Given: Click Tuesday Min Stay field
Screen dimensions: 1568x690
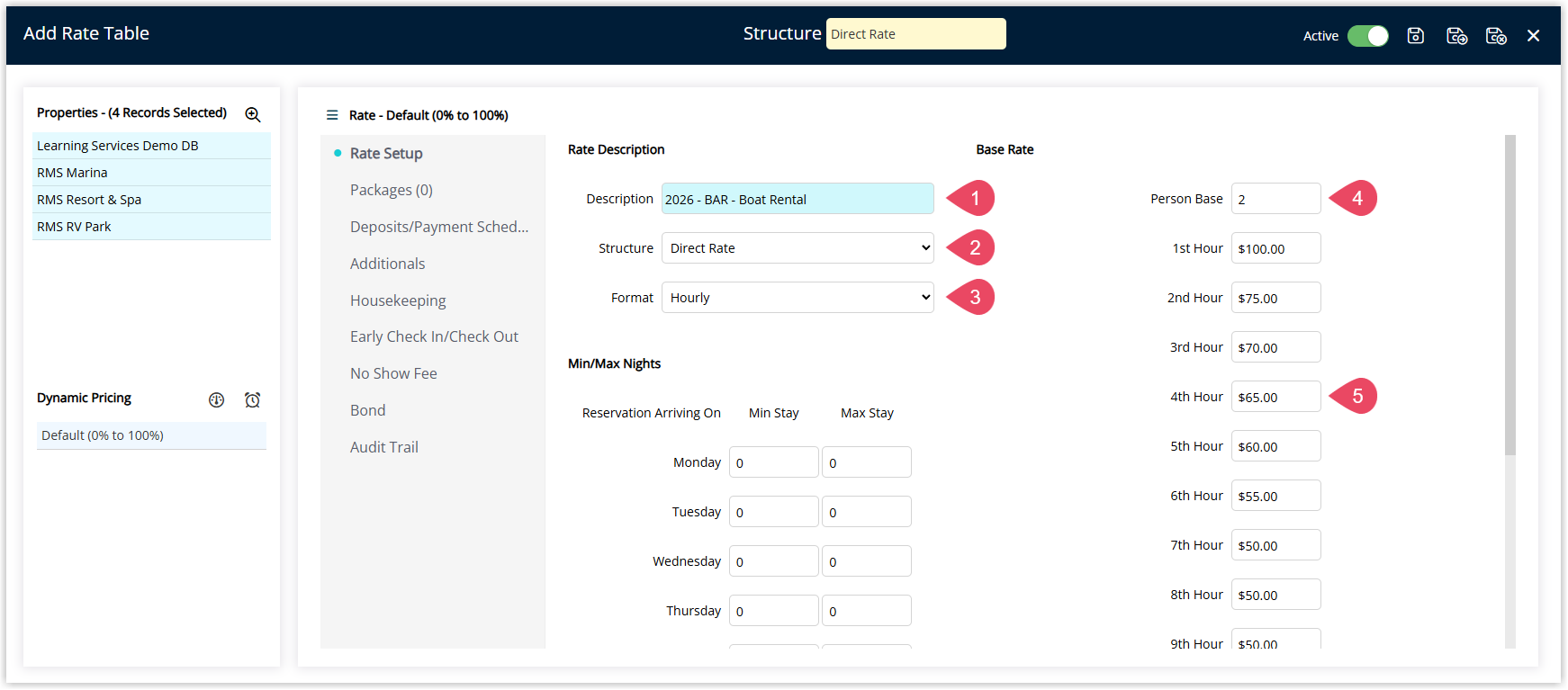Looking at the screenshot, I should point(774,512).
